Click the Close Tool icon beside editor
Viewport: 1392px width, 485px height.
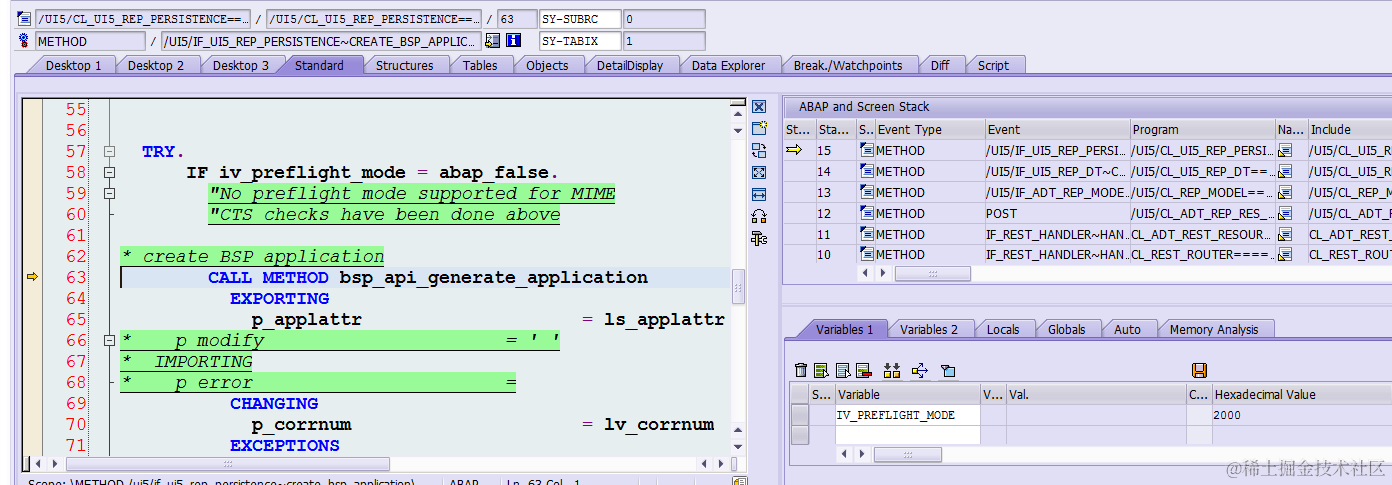point(759,106)
